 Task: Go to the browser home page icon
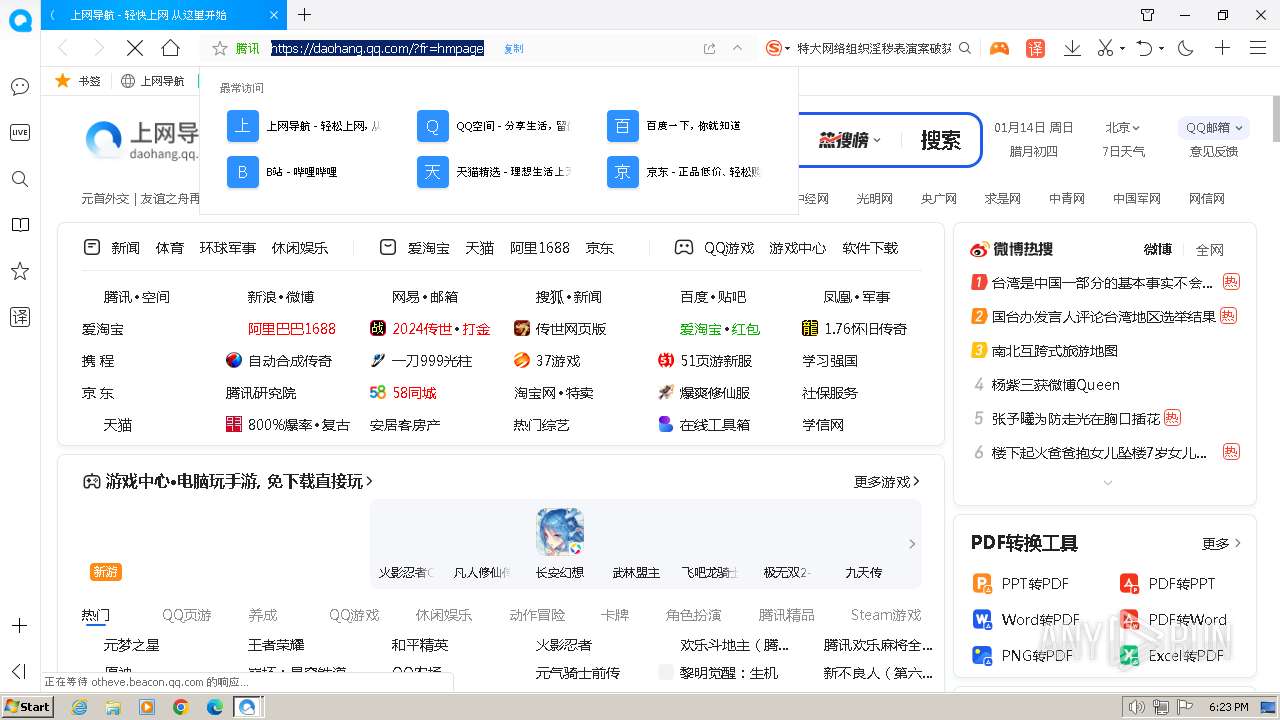point(171,48)
